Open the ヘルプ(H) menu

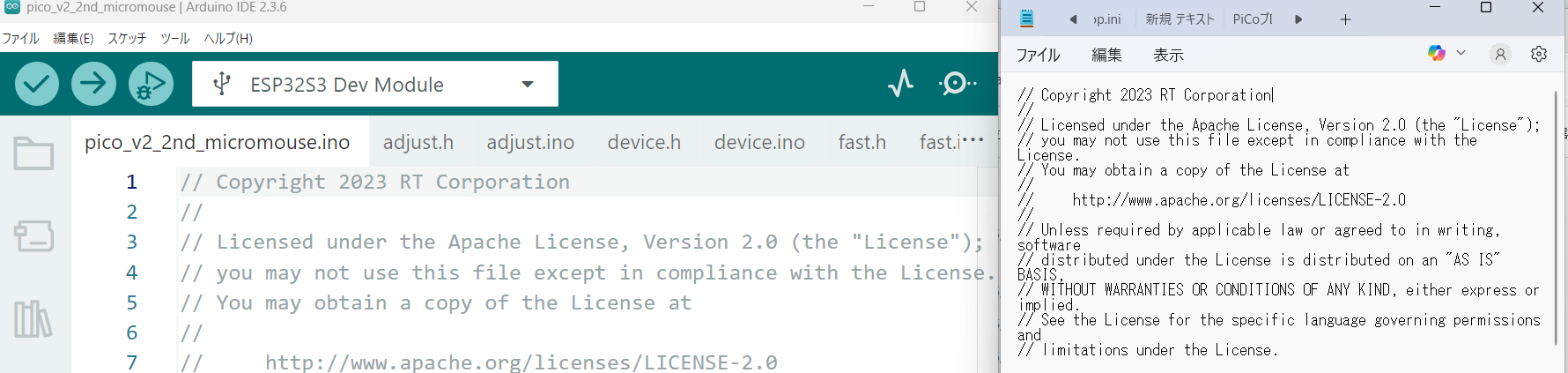pos(228,38)
